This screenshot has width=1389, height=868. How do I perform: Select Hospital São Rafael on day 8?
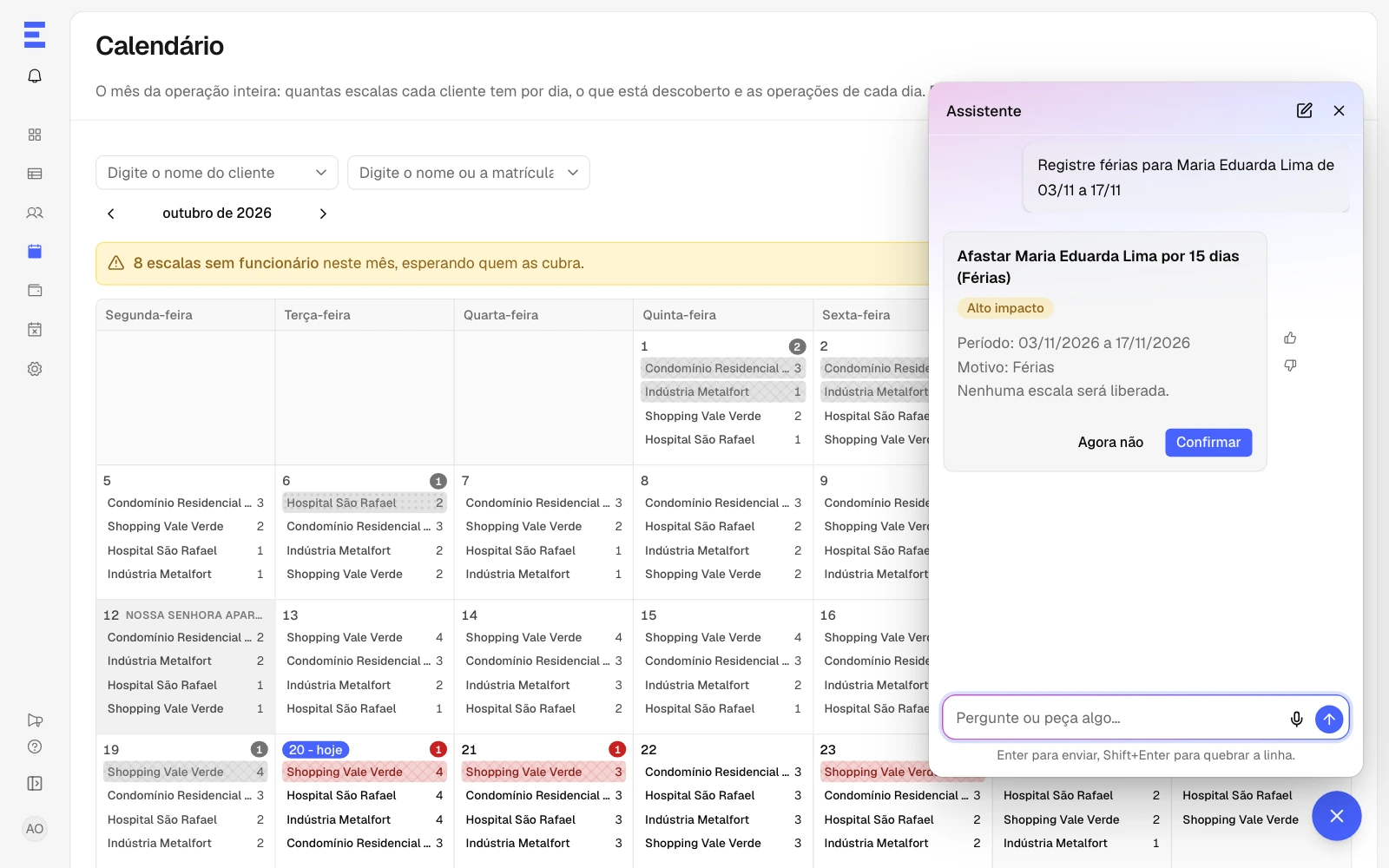point(723,527)
